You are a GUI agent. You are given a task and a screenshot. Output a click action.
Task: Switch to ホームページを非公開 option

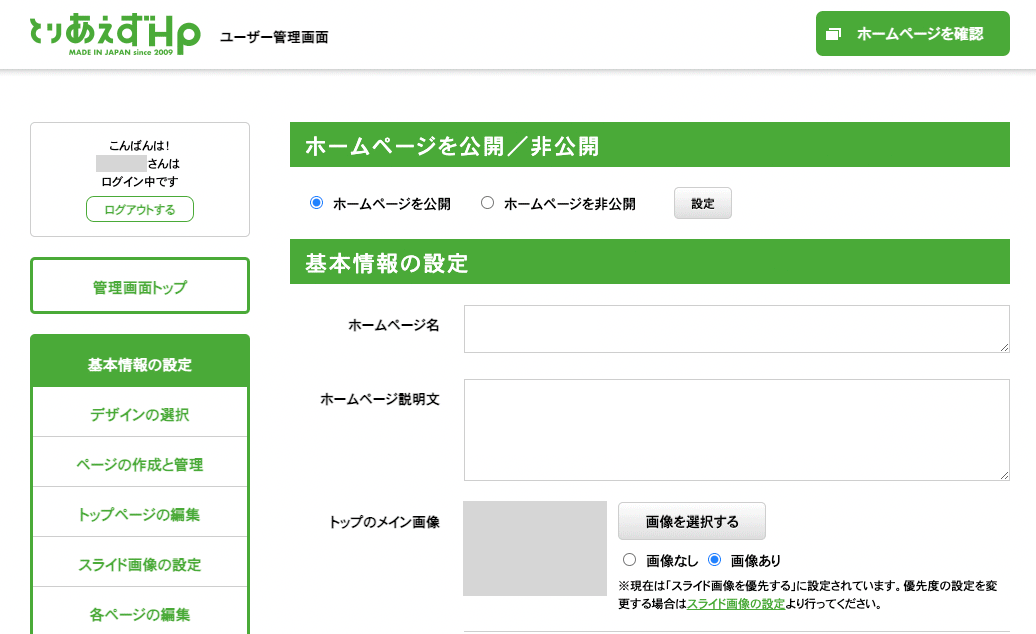(x=487, y=202)
